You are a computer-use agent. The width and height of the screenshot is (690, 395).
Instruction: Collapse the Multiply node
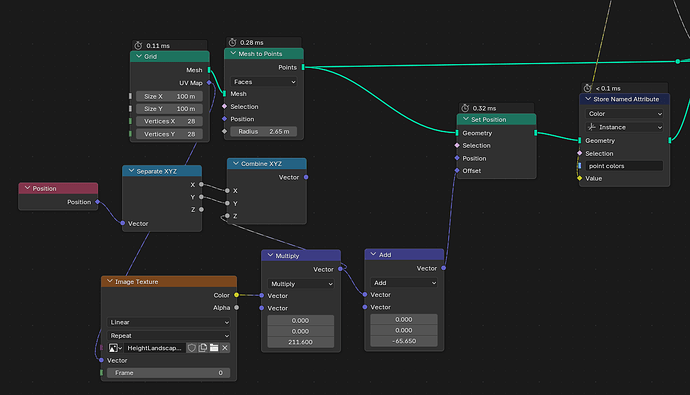click(x=270, y=255)
